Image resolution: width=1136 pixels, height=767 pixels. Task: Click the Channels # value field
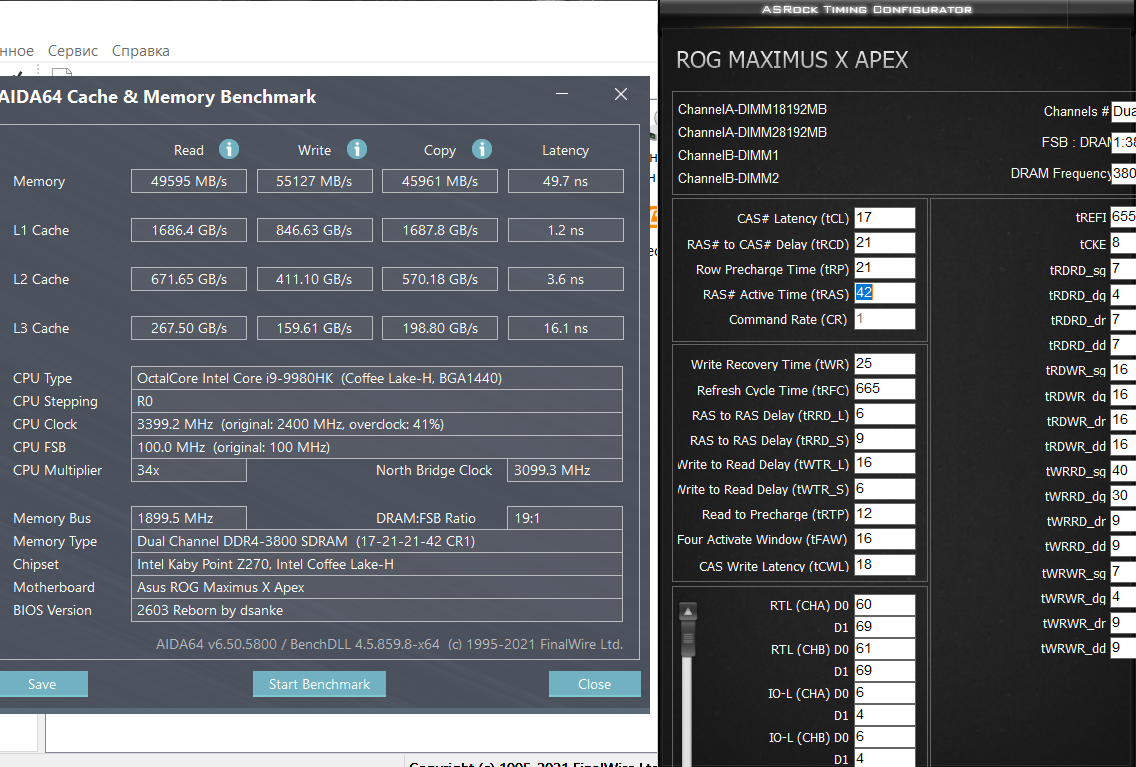(x=1124, y=111)
